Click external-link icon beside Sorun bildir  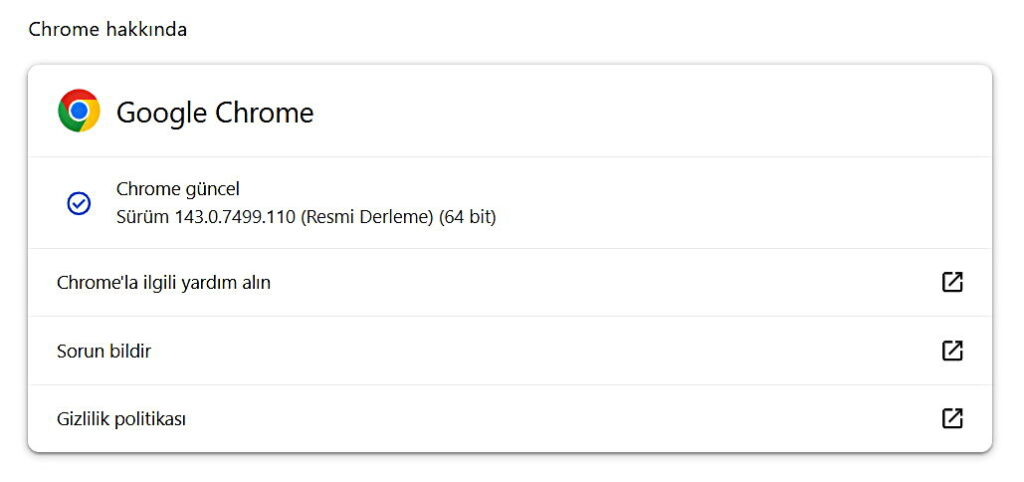tap(952, 350)
